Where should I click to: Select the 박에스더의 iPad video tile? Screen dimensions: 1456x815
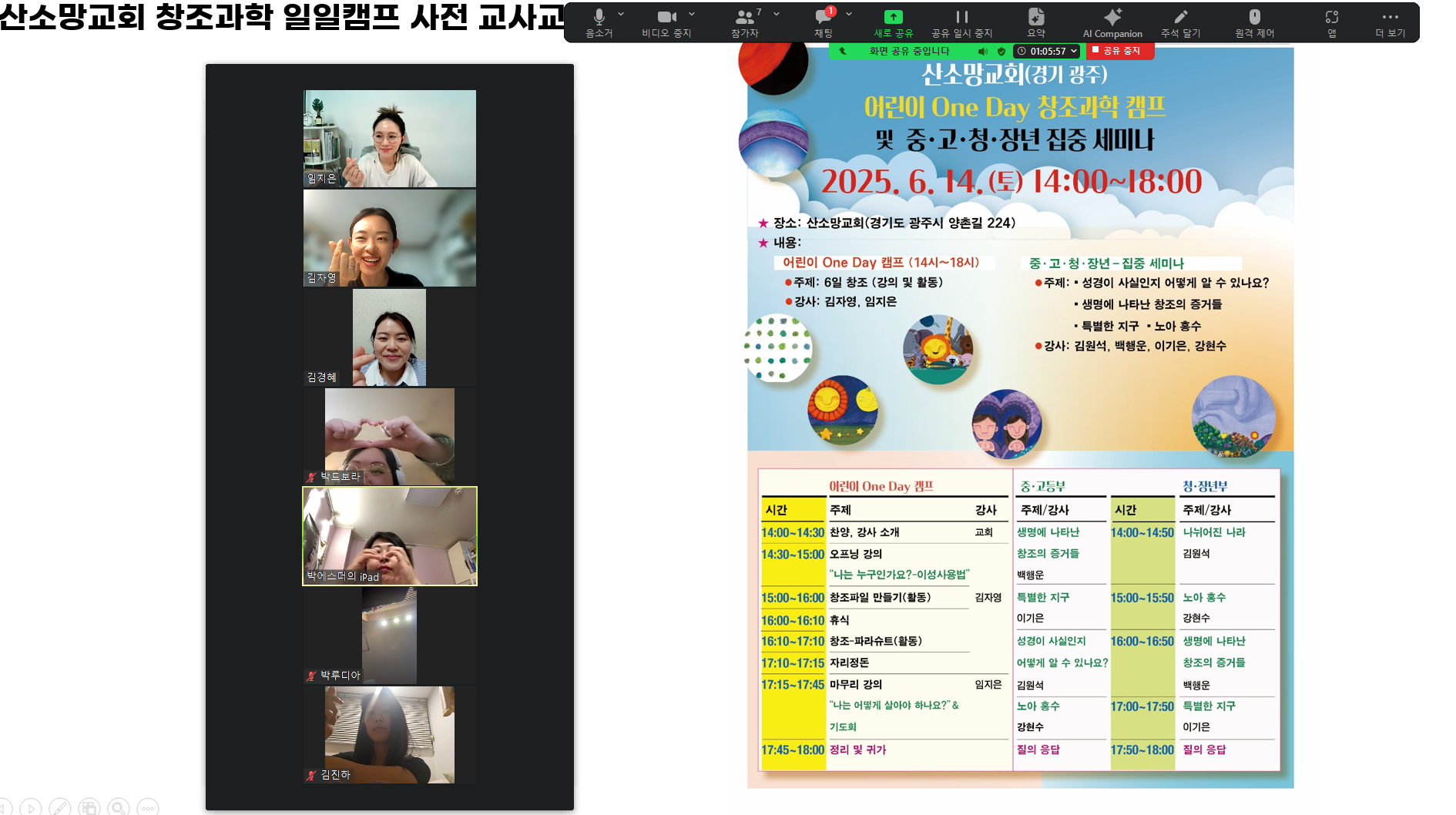[x=390, y=536]
